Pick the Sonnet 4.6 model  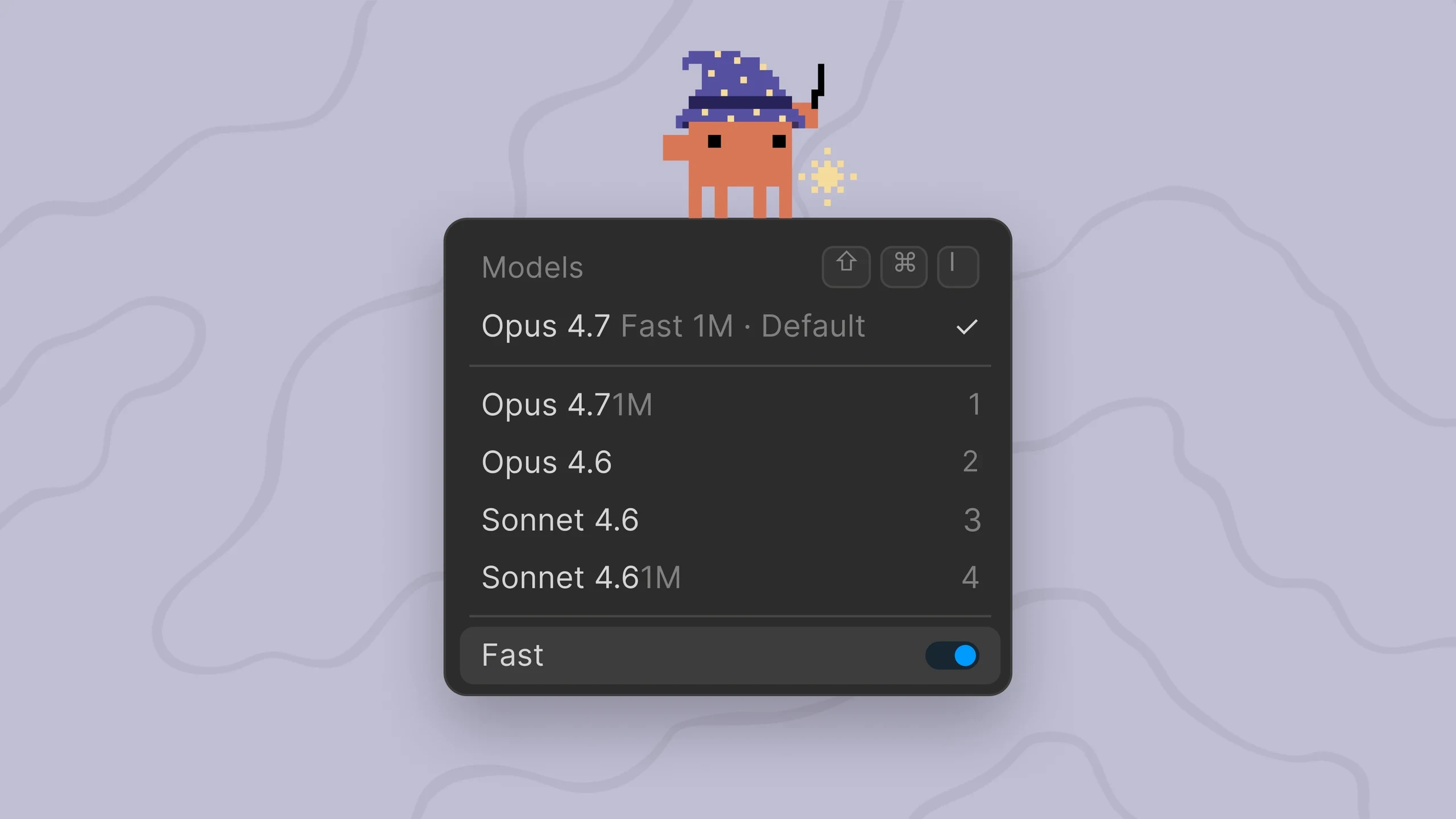click(730, 520)
